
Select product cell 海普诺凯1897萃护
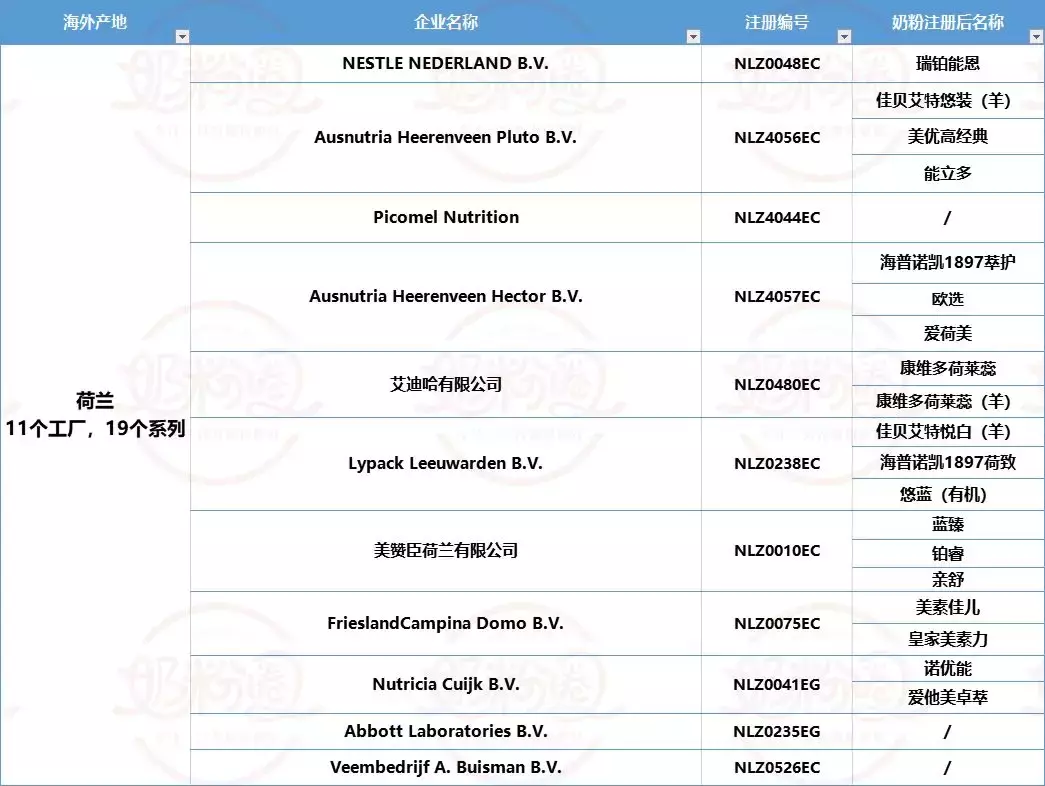tap(948, 263)
